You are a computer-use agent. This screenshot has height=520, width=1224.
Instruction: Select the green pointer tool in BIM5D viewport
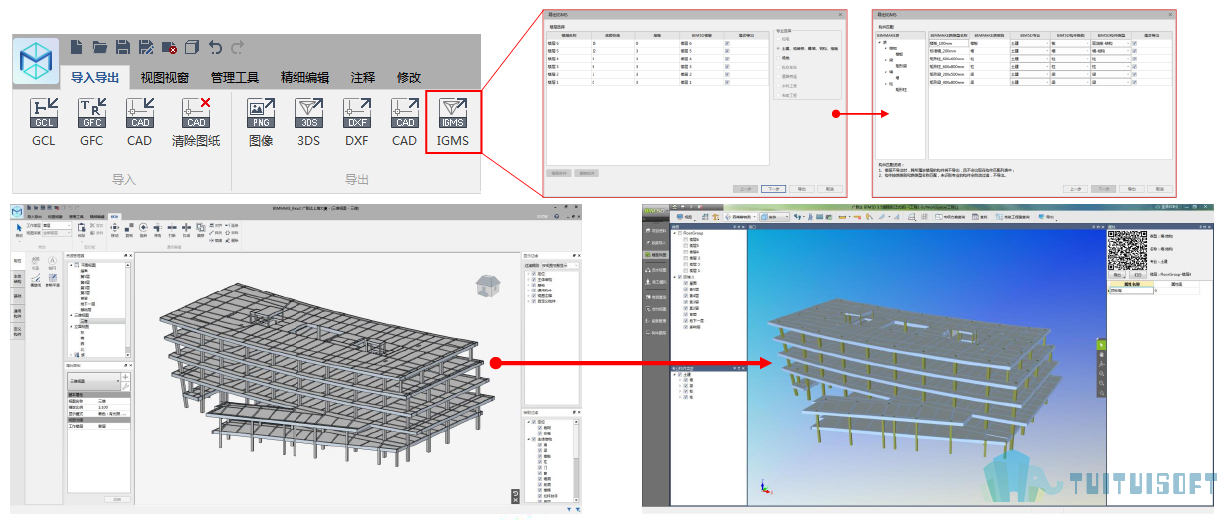1101,345
